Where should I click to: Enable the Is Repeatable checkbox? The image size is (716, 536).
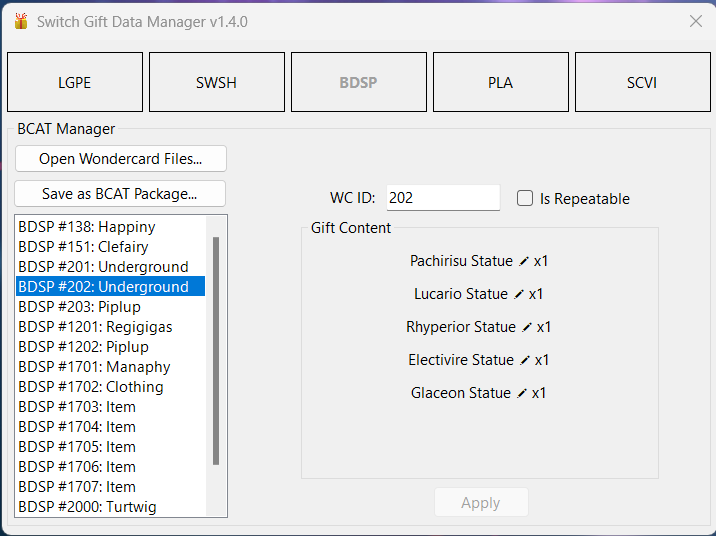point(525,199)
